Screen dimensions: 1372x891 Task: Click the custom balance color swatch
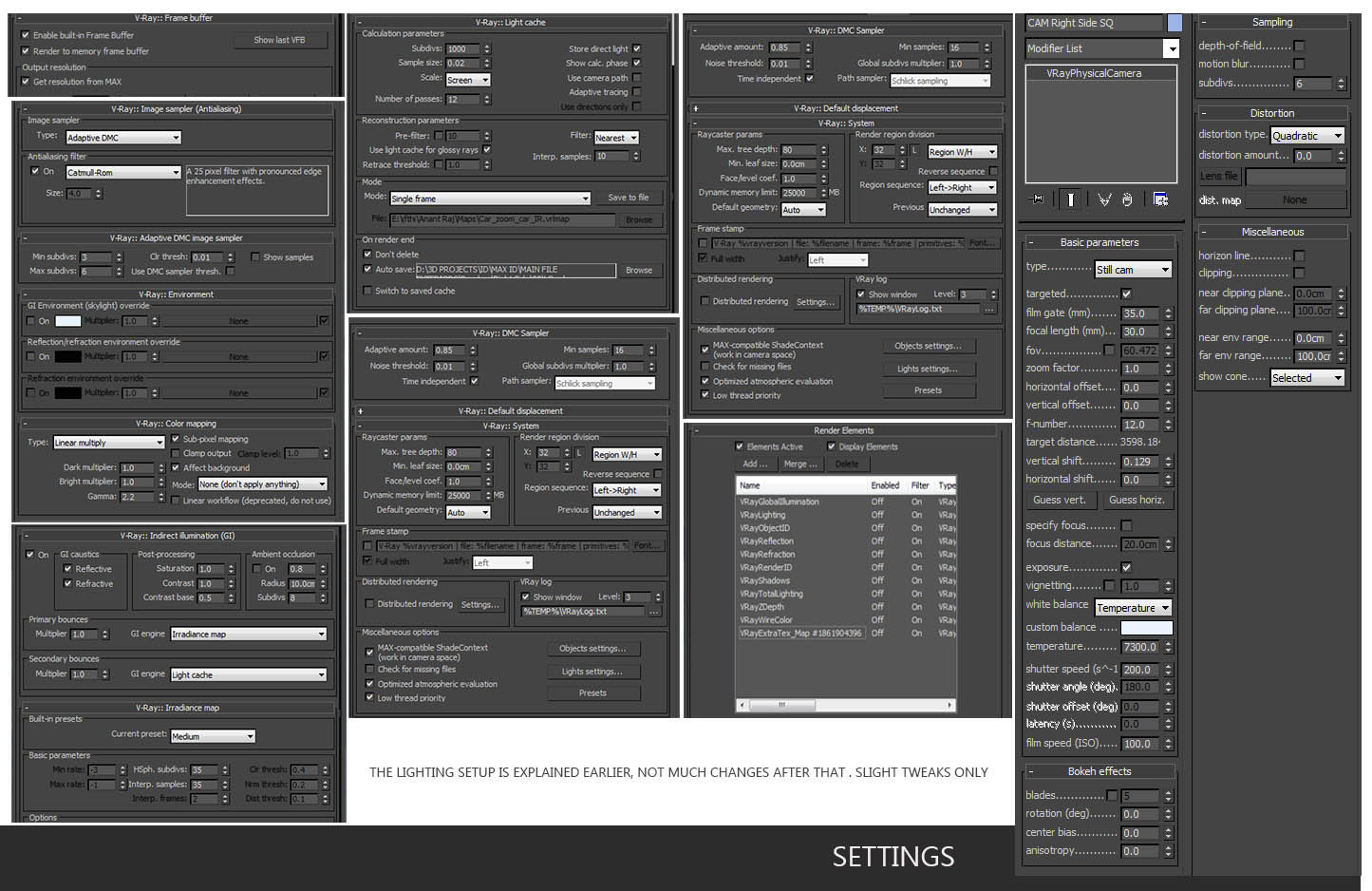[x=1147, y=628]
